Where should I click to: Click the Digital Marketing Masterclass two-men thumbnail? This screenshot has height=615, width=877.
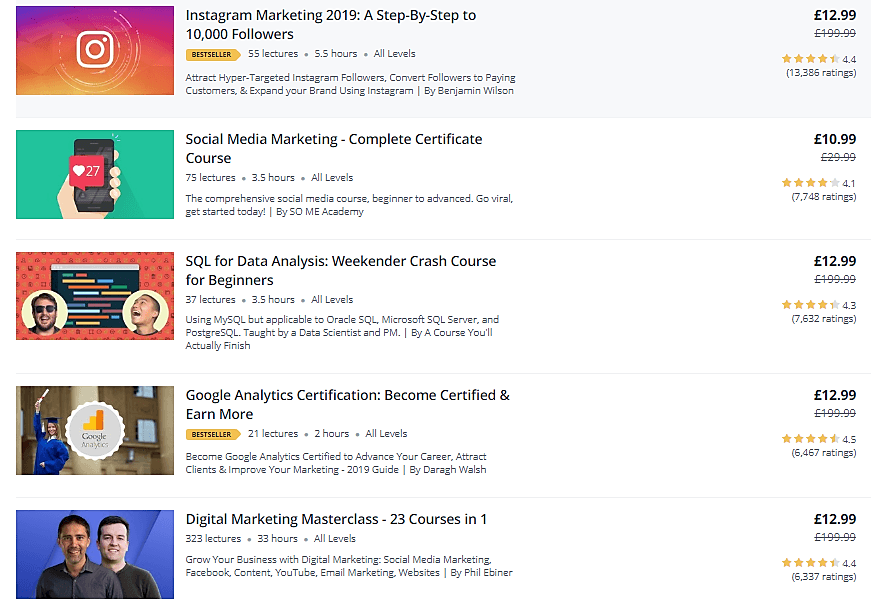95,554
